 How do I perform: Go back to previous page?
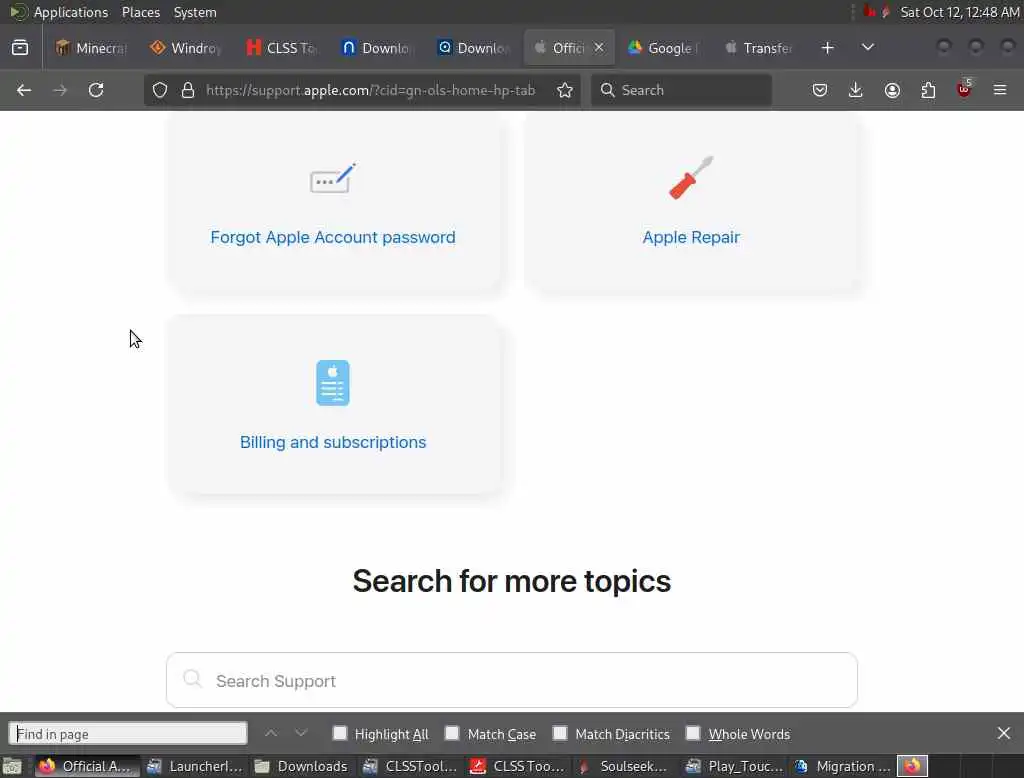point(24,90)
